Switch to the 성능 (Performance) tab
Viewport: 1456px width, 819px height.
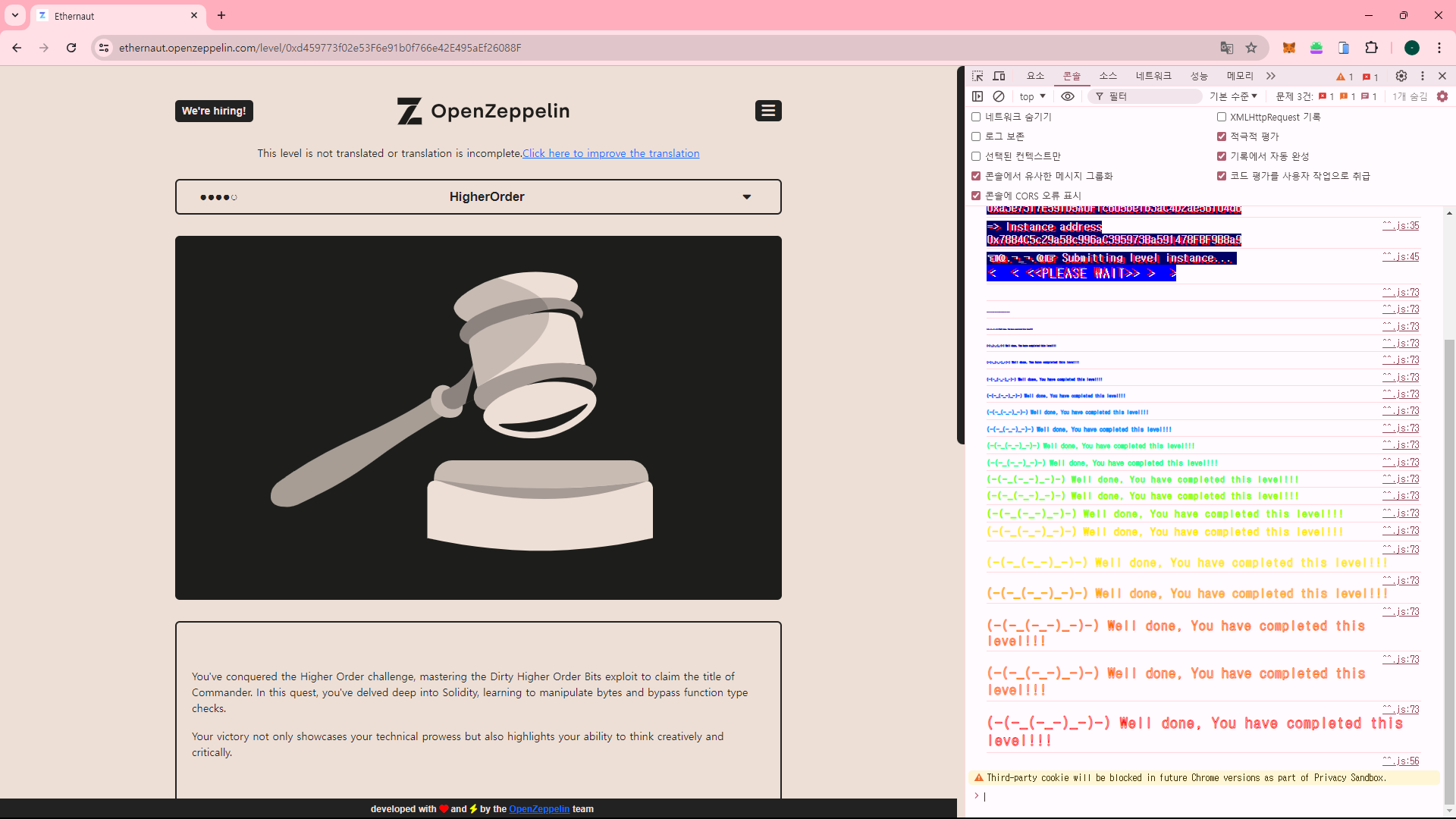point(1199,76)
